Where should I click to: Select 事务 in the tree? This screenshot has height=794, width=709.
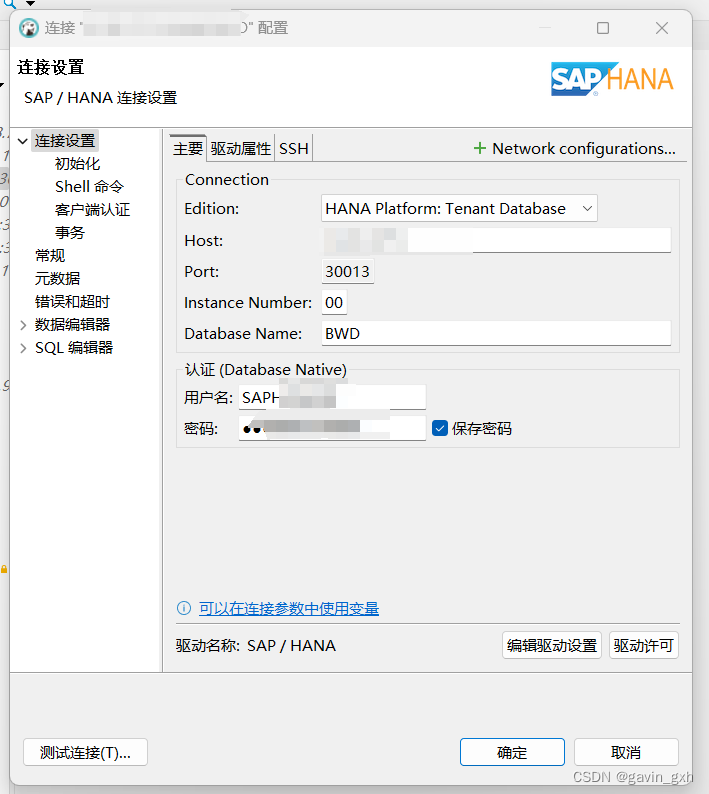pos(70,232)
